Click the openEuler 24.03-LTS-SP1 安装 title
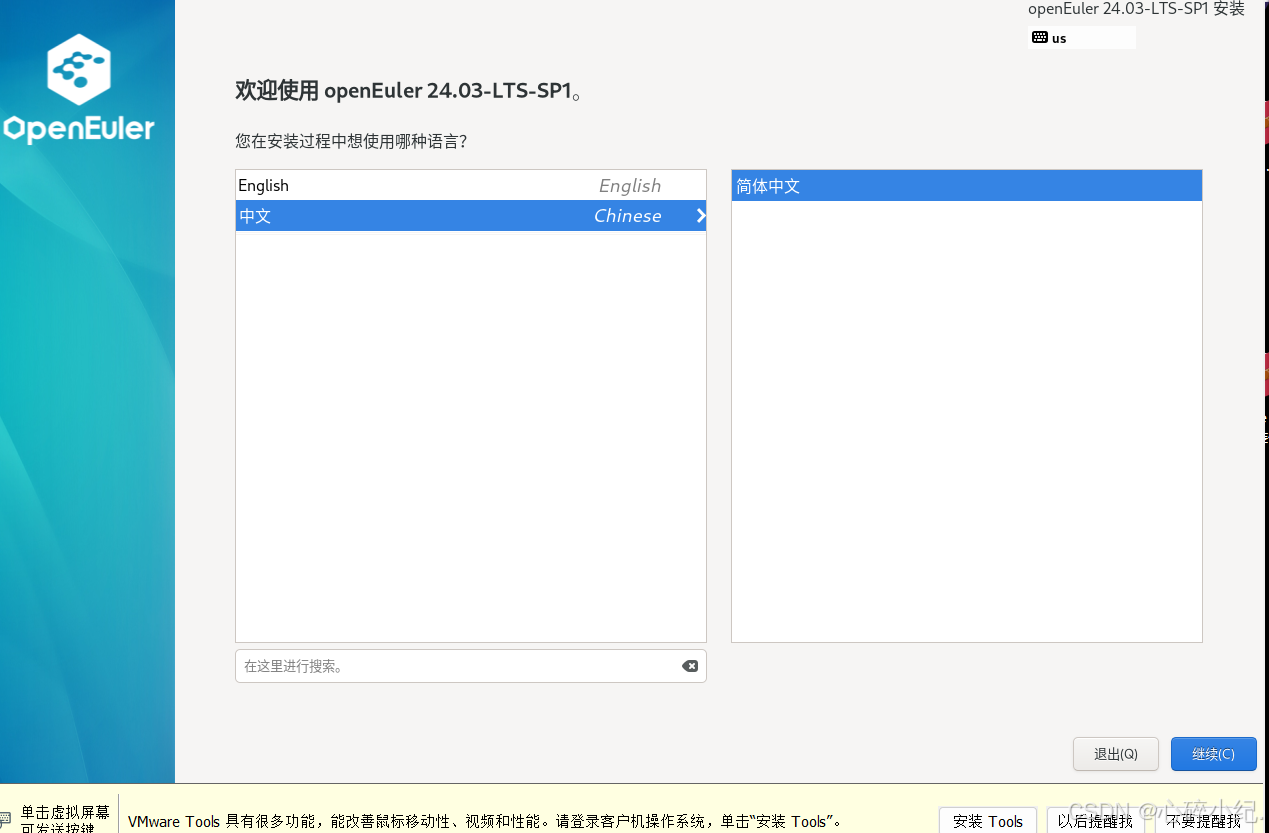 [1136, 9]
